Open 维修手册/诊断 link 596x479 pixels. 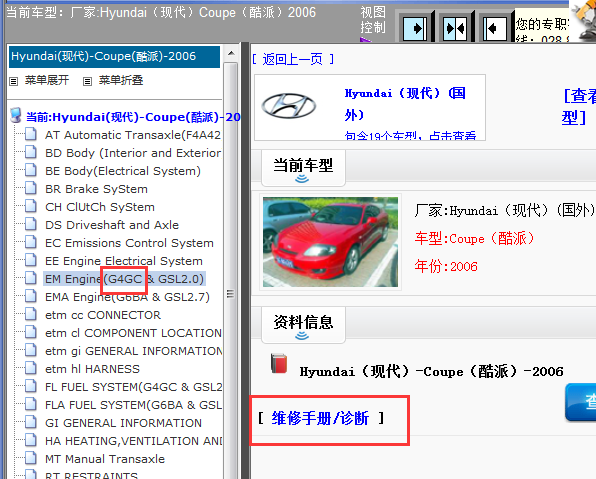click(x=320, y=418)
